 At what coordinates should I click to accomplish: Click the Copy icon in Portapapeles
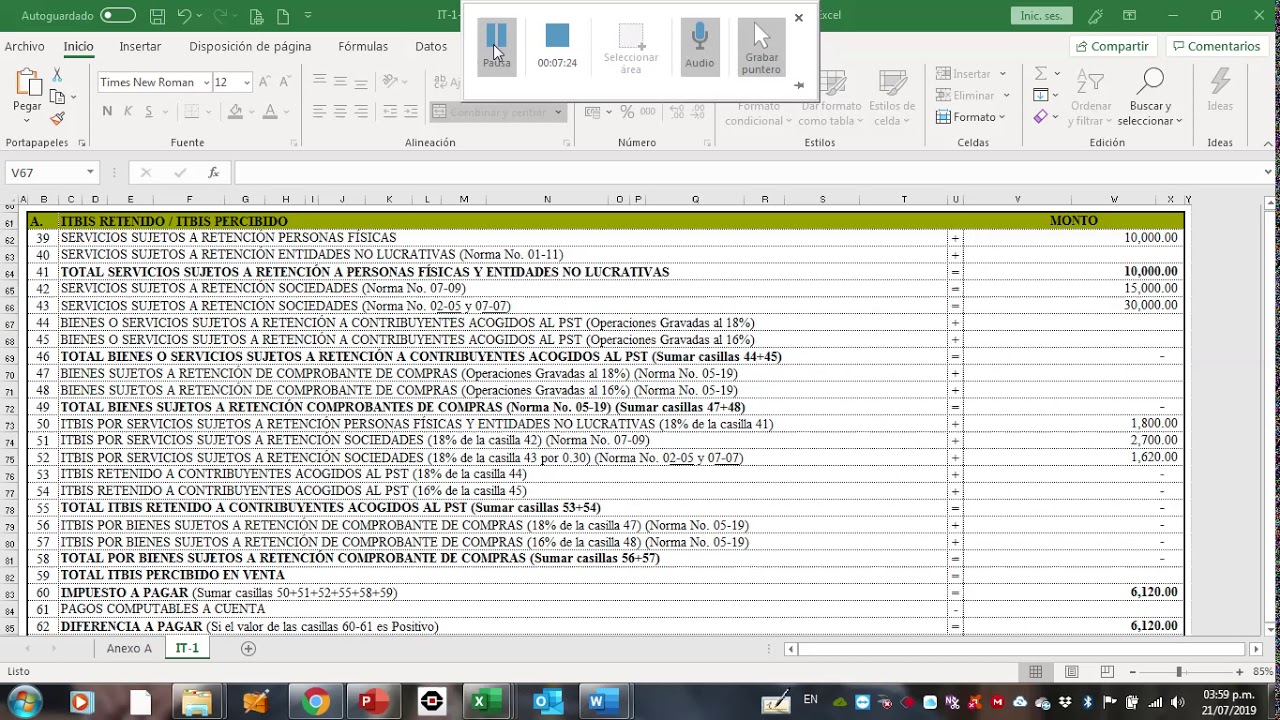point(57,97)
